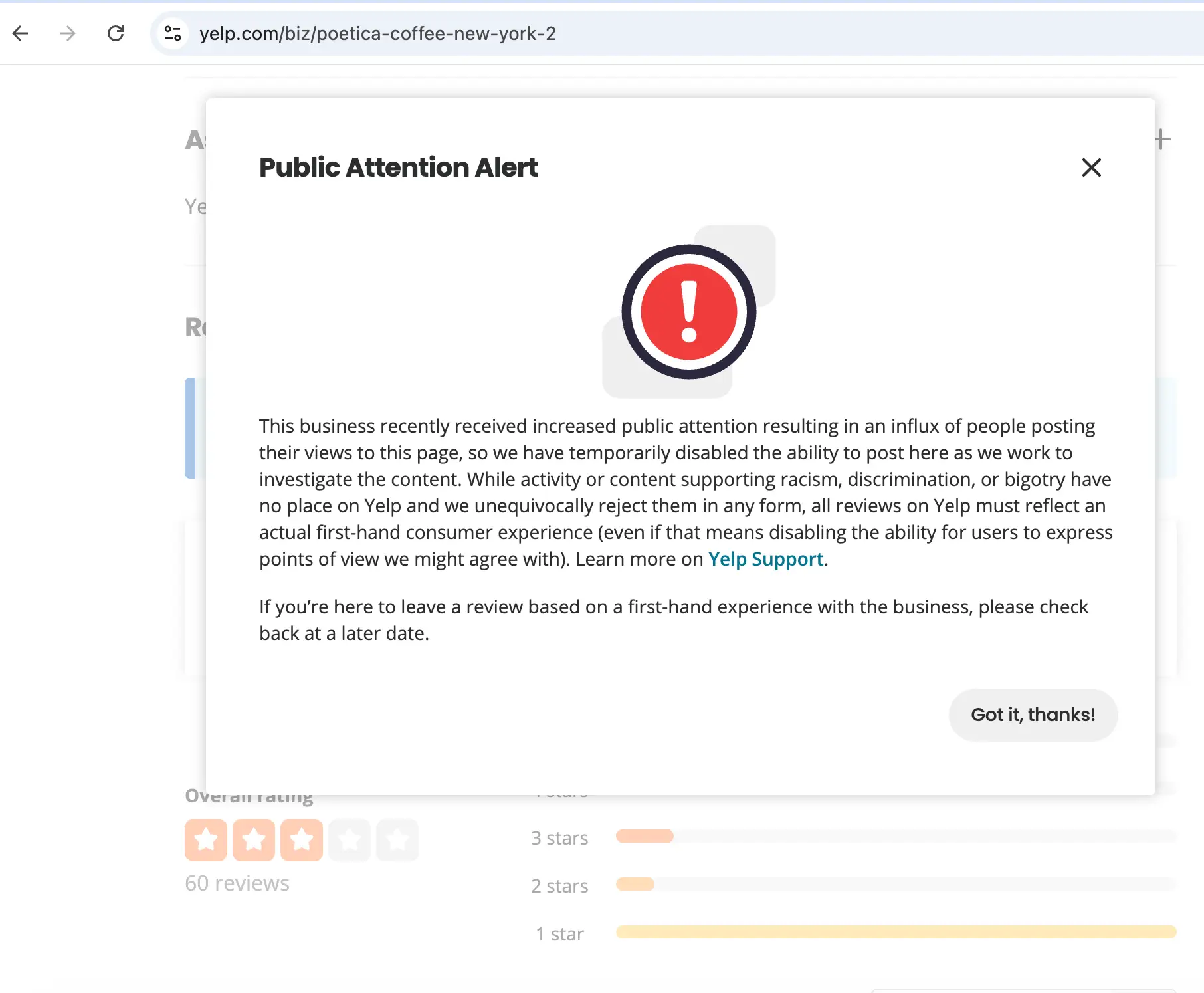The image size is (1204, 993).
Task: Click the fifth overall rating star
Action: [x=397, y=840]
